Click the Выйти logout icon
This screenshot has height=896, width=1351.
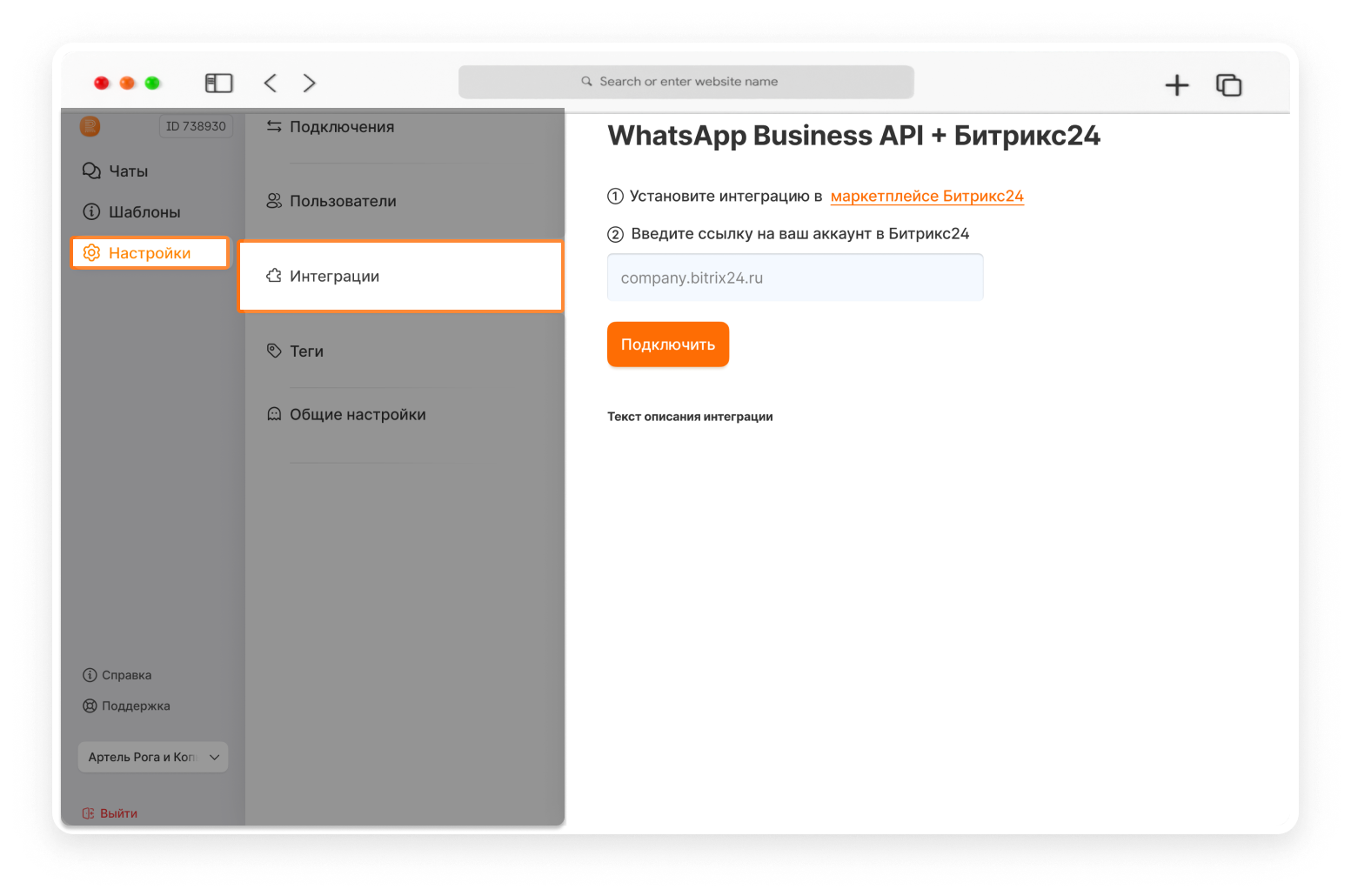[88, 813]
